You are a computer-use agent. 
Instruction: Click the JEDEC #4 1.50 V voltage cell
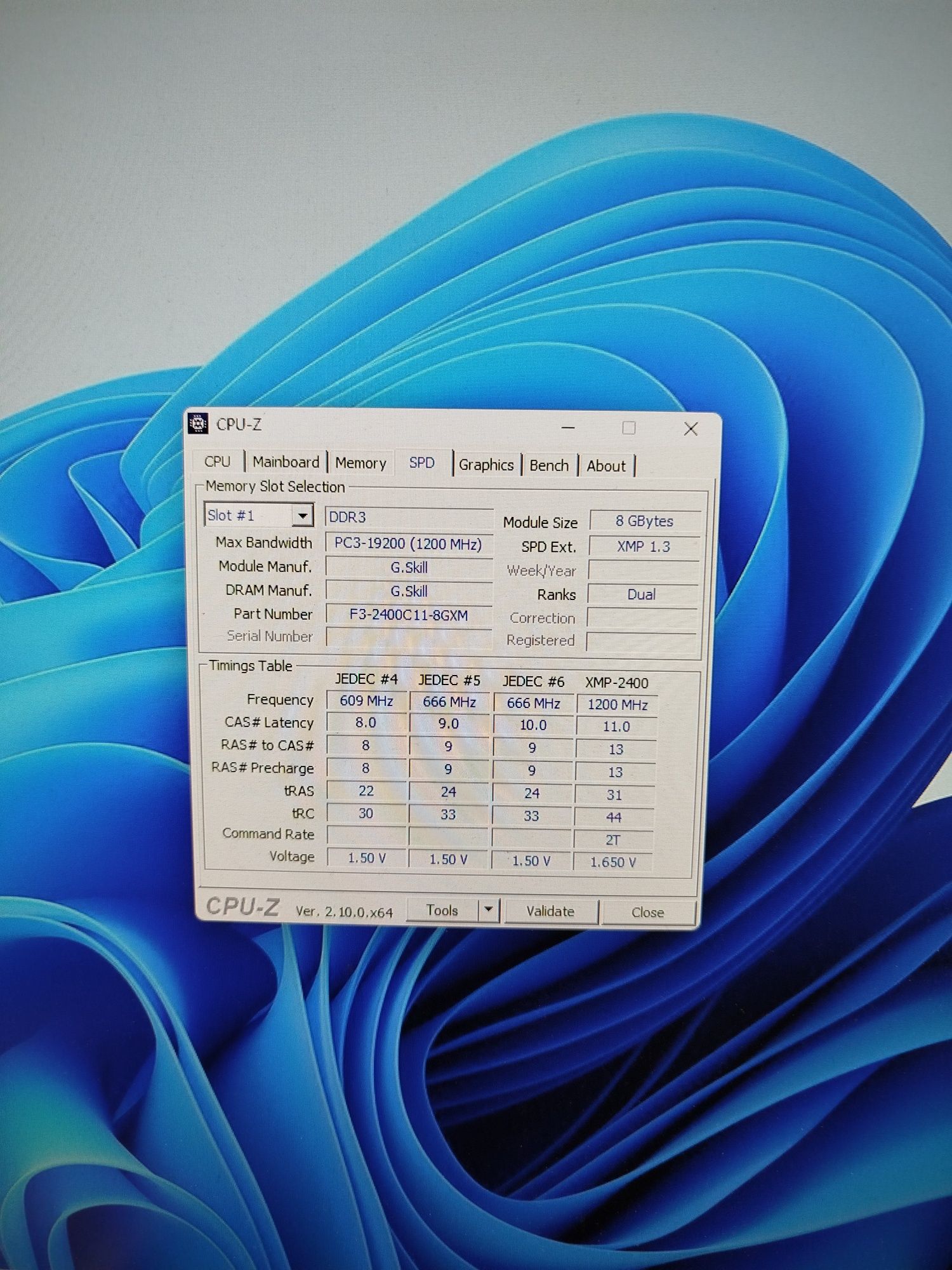click(366, 859)
